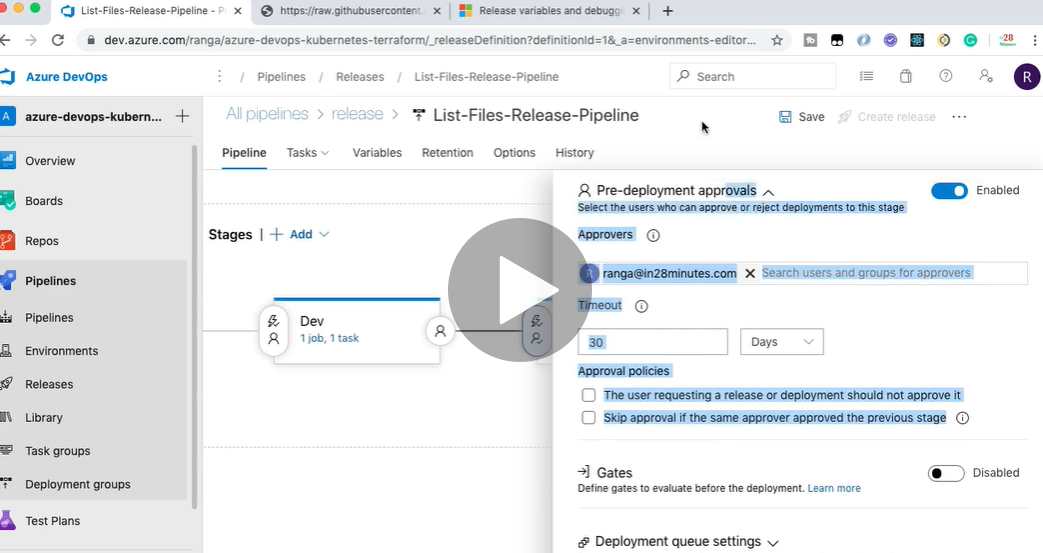1043x553 pixels.
Task: Switch to the Pipeline tab
Action: click(244, 152)
